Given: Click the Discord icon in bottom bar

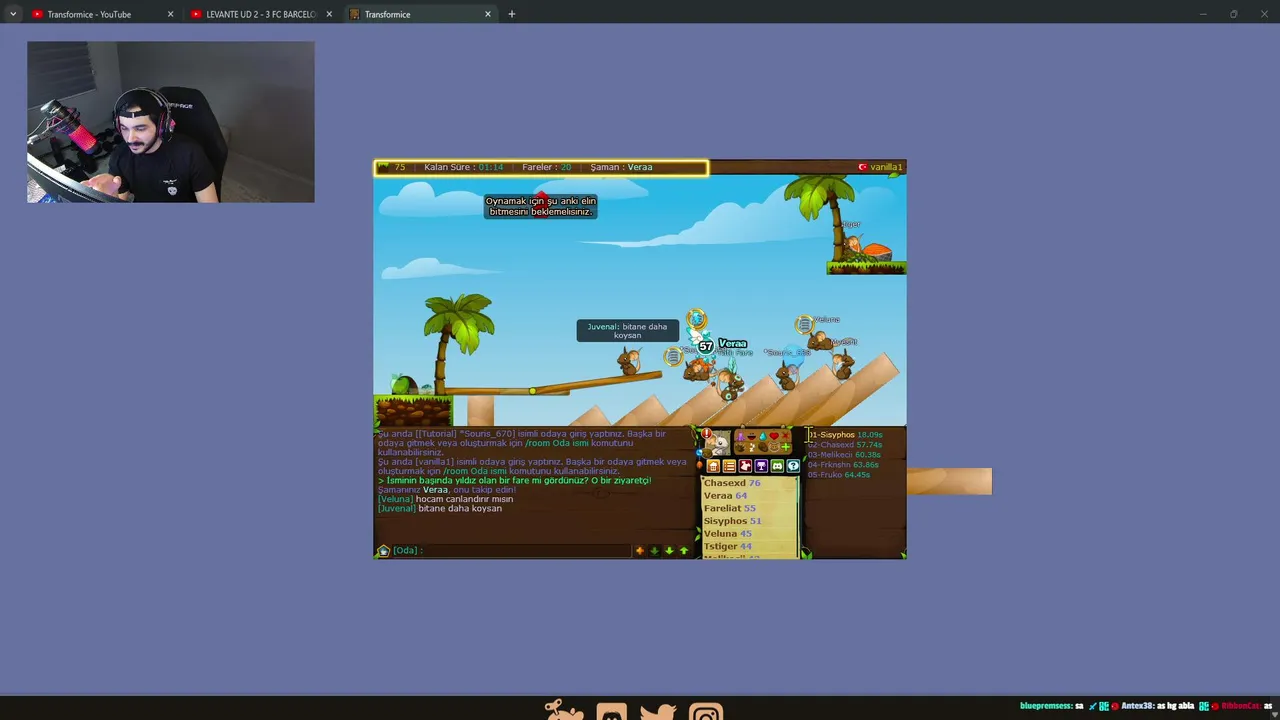Looking at the screenshot, I should coord(611,712).
